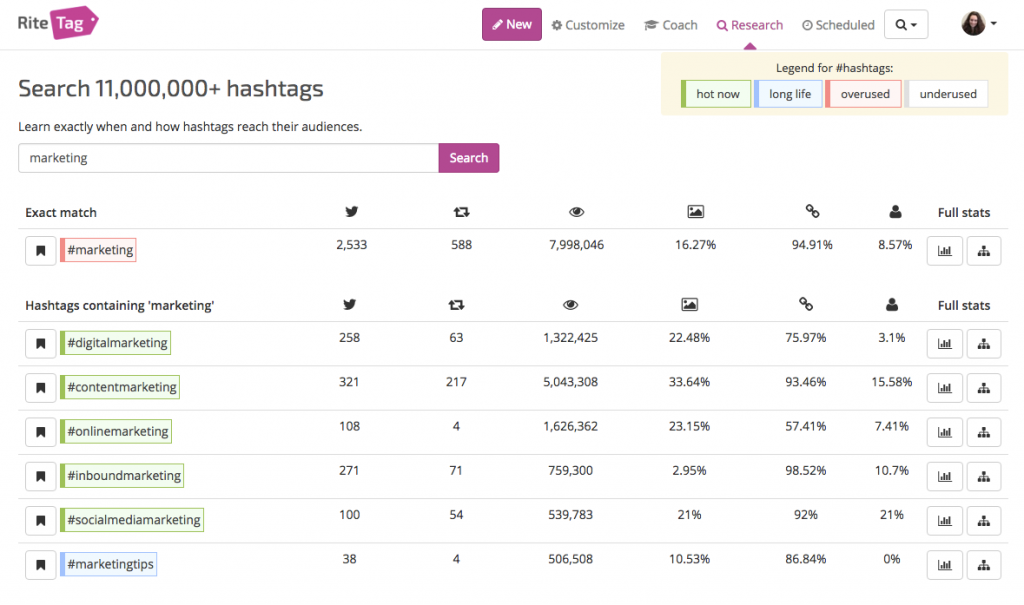
Task: Select the 'underused' legend swatch
Action: pyautogui.click(x=946, y=94)
